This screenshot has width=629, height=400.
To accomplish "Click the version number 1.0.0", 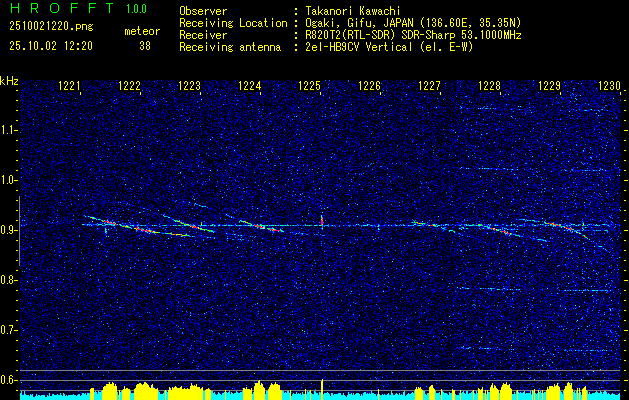I will (x=136, y=9).
